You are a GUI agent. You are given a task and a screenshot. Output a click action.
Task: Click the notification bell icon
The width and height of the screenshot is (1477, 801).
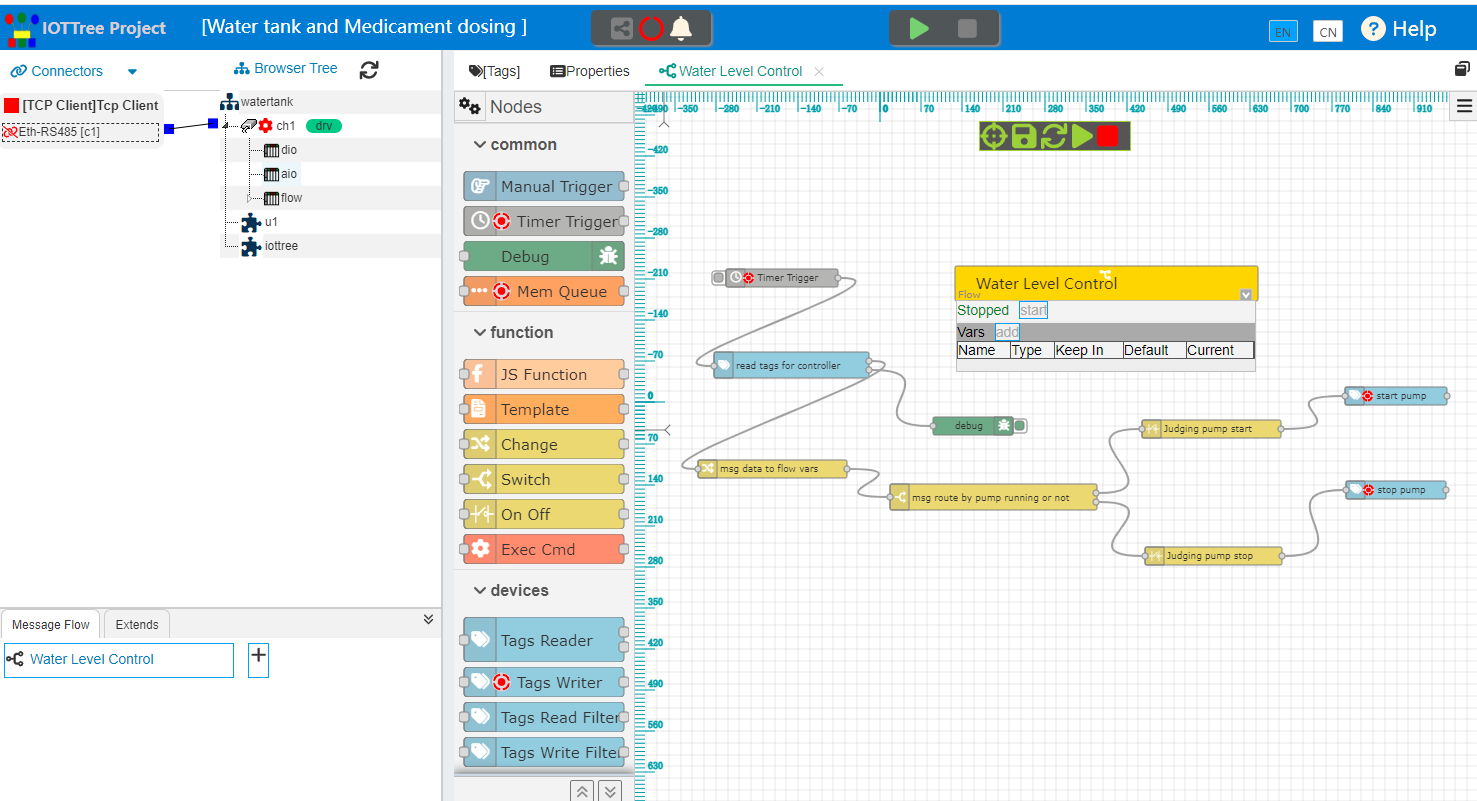[682, 28]
